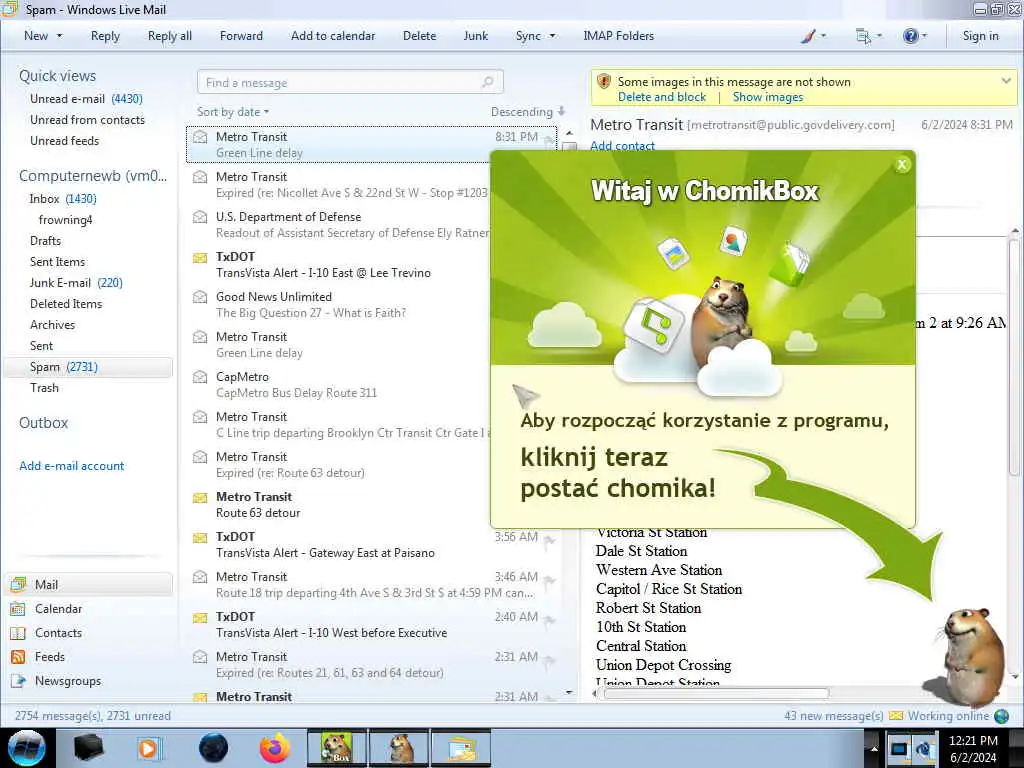The image size is (1024, 768).
Task: Collapse the images-not-shown info bar chevron
Action: click(1006, 81)
